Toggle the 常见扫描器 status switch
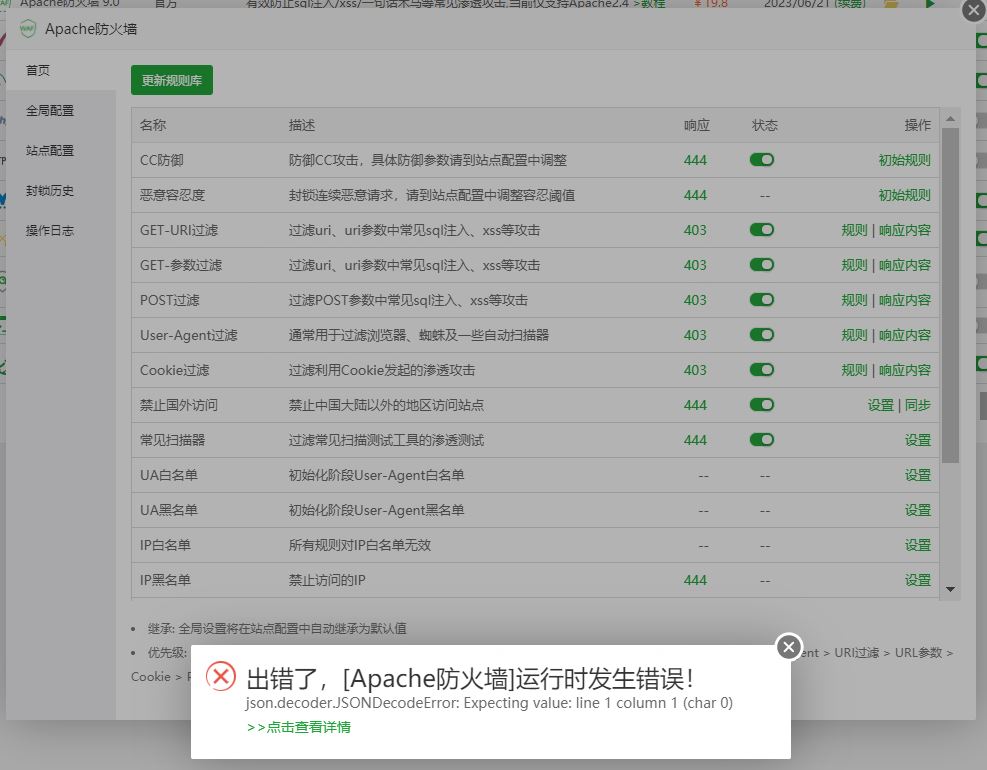Viewport: 987px width, 770px height. 762,439
